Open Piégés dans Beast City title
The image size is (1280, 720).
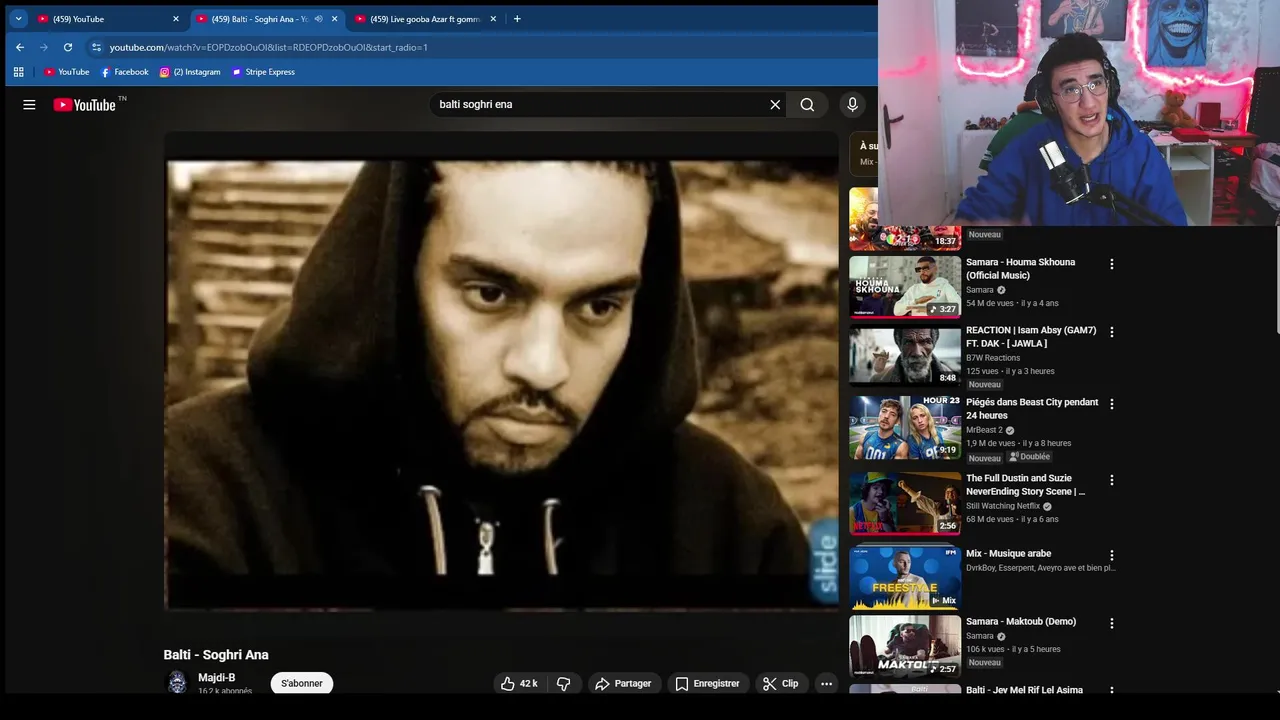click(x=1032, y=409)
